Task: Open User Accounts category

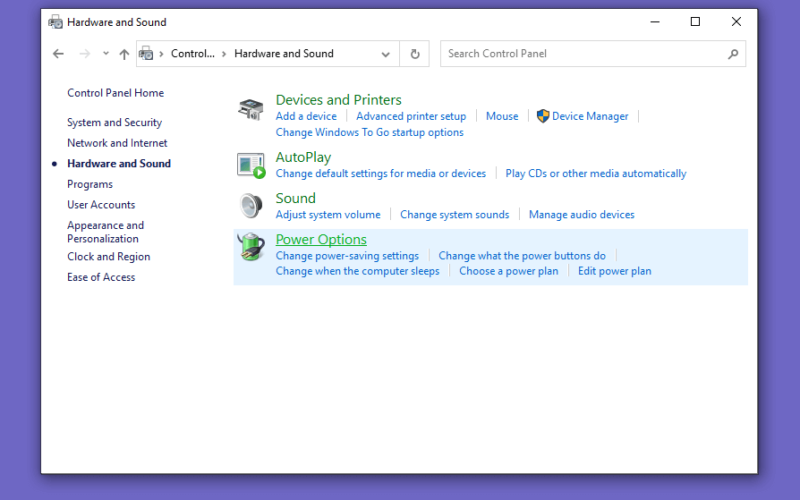Action: click(x=101, y=205)
